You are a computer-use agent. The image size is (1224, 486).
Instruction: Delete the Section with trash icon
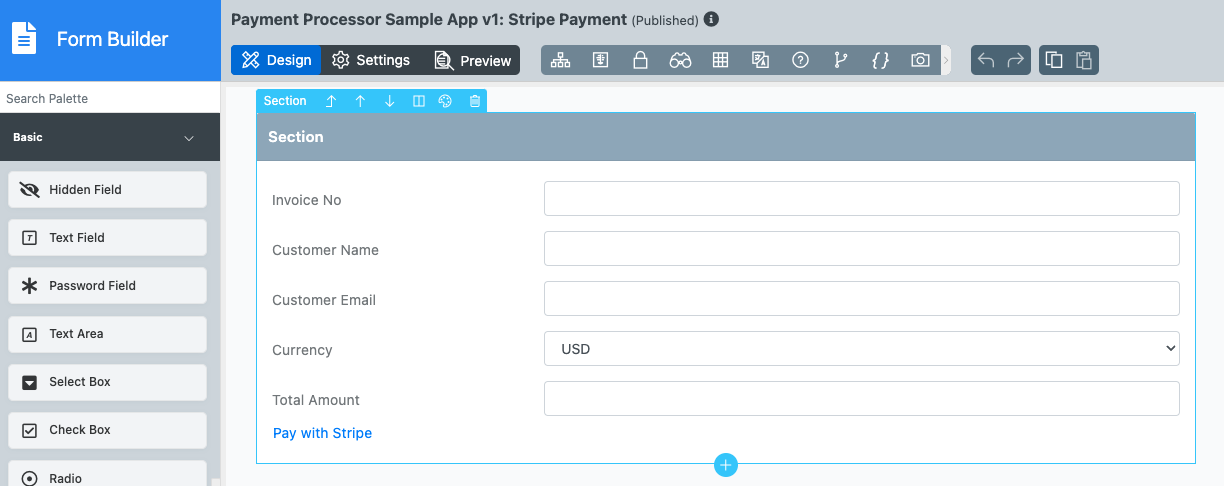(475, 101)
